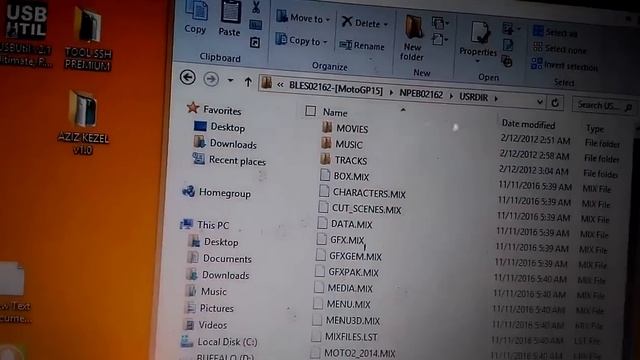This screenshot has width=640, height=360.
Task: Create a New folder from ribbon
Action: coord(412,38)
